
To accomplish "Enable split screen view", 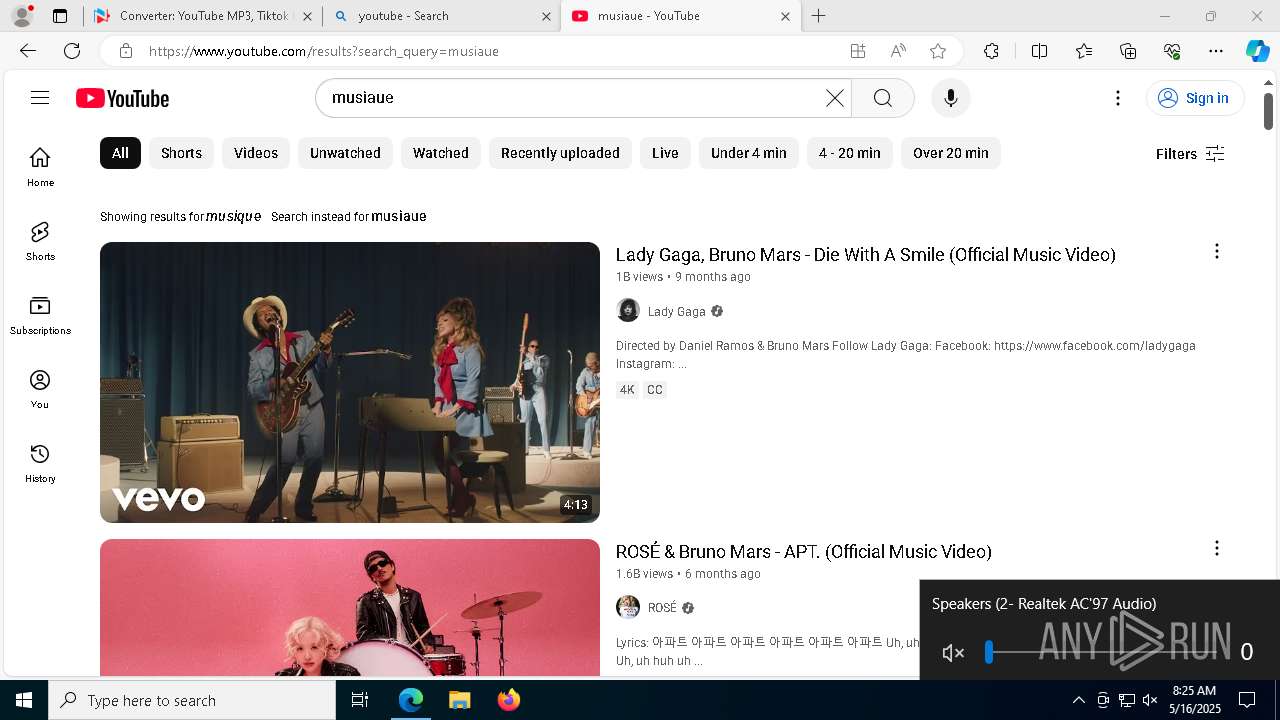I will pos(1039,51).
